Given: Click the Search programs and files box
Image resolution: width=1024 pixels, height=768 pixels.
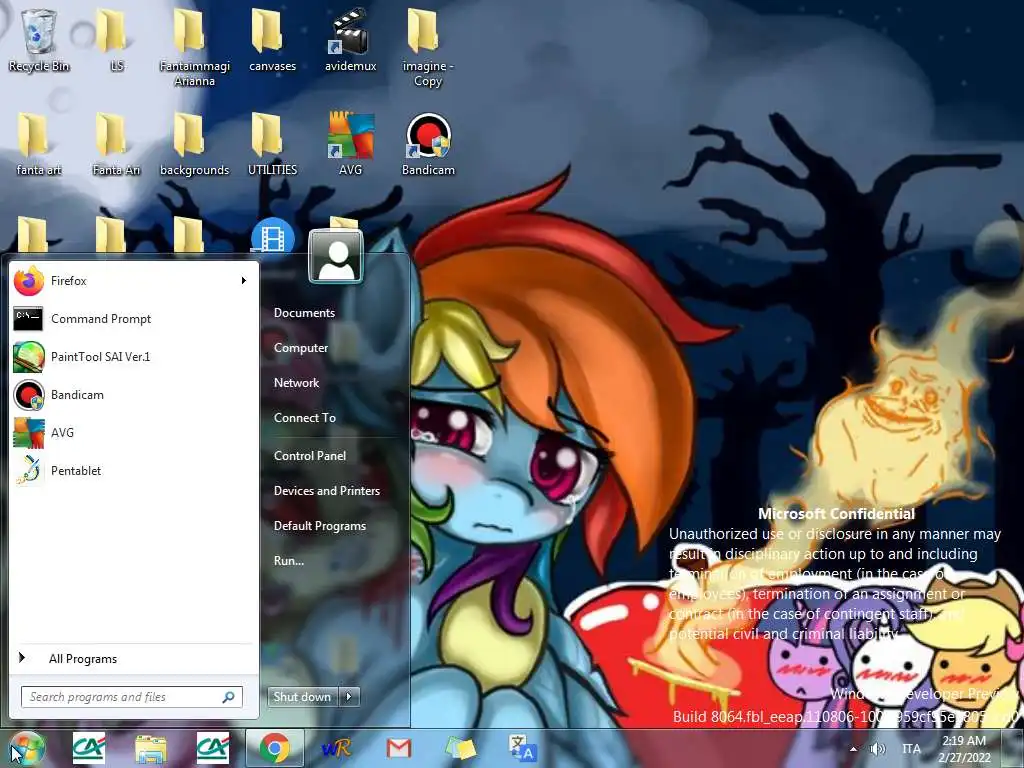Looking at the screenshot, I should (x=131, y=697).
